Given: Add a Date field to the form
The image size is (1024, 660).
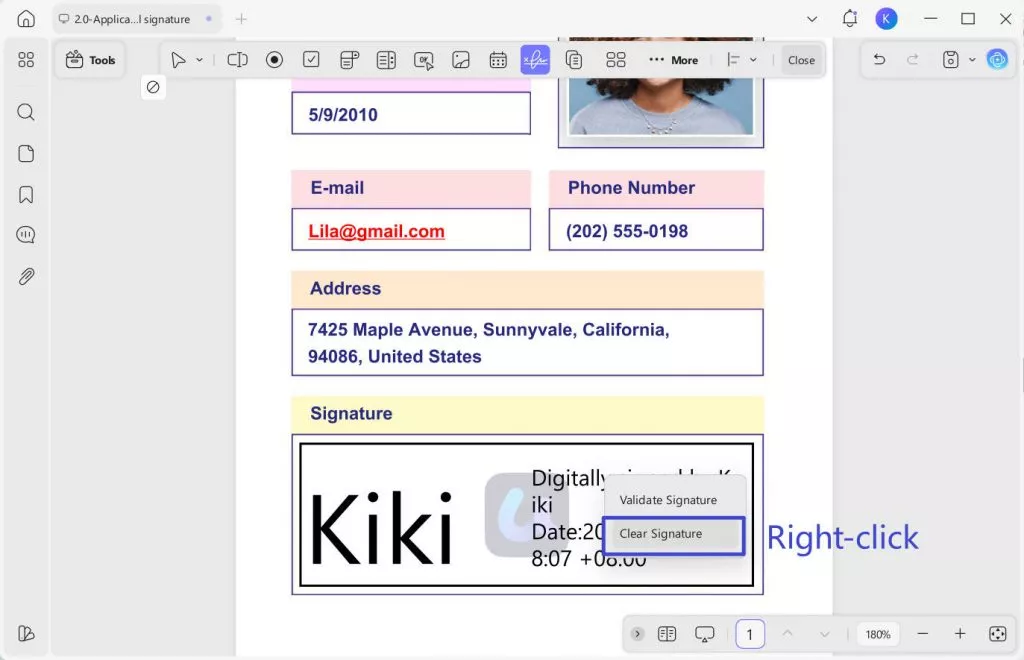Looking at the screenshot, I should click(498, 60).
